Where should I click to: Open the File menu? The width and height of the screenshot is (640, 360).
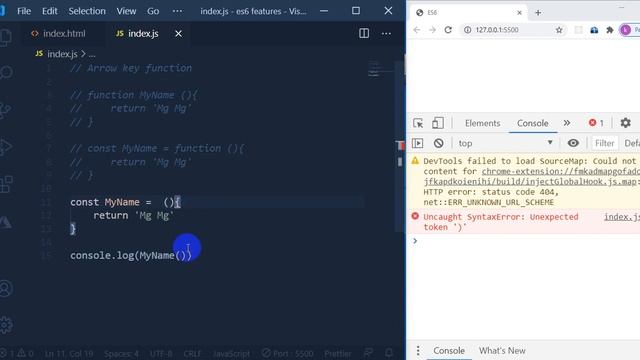(x=24, y=11)
